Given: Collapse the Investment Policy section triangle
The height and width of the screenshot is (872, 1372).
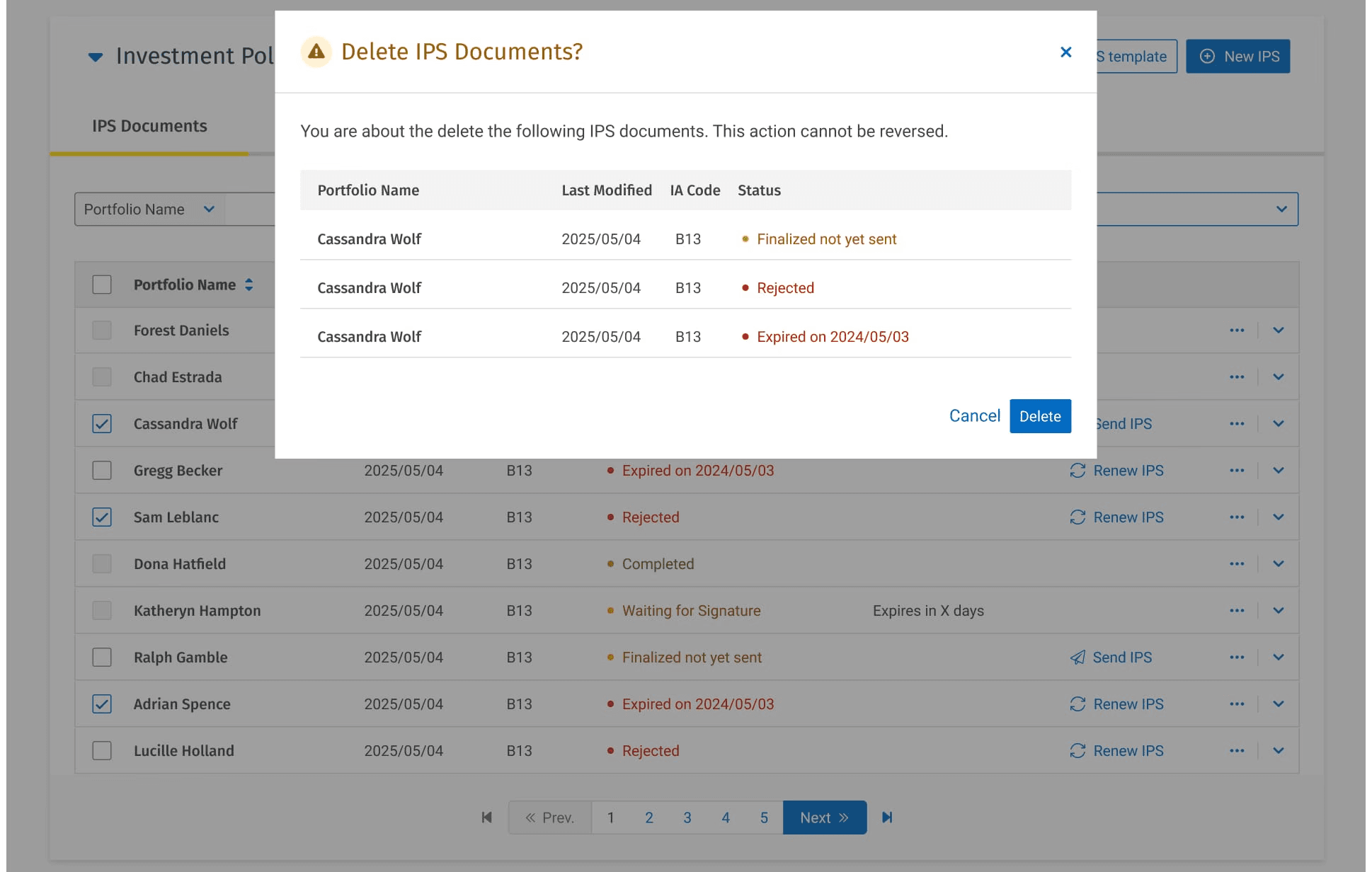Looking at the screenshot, I should click(x=96, y=57).
